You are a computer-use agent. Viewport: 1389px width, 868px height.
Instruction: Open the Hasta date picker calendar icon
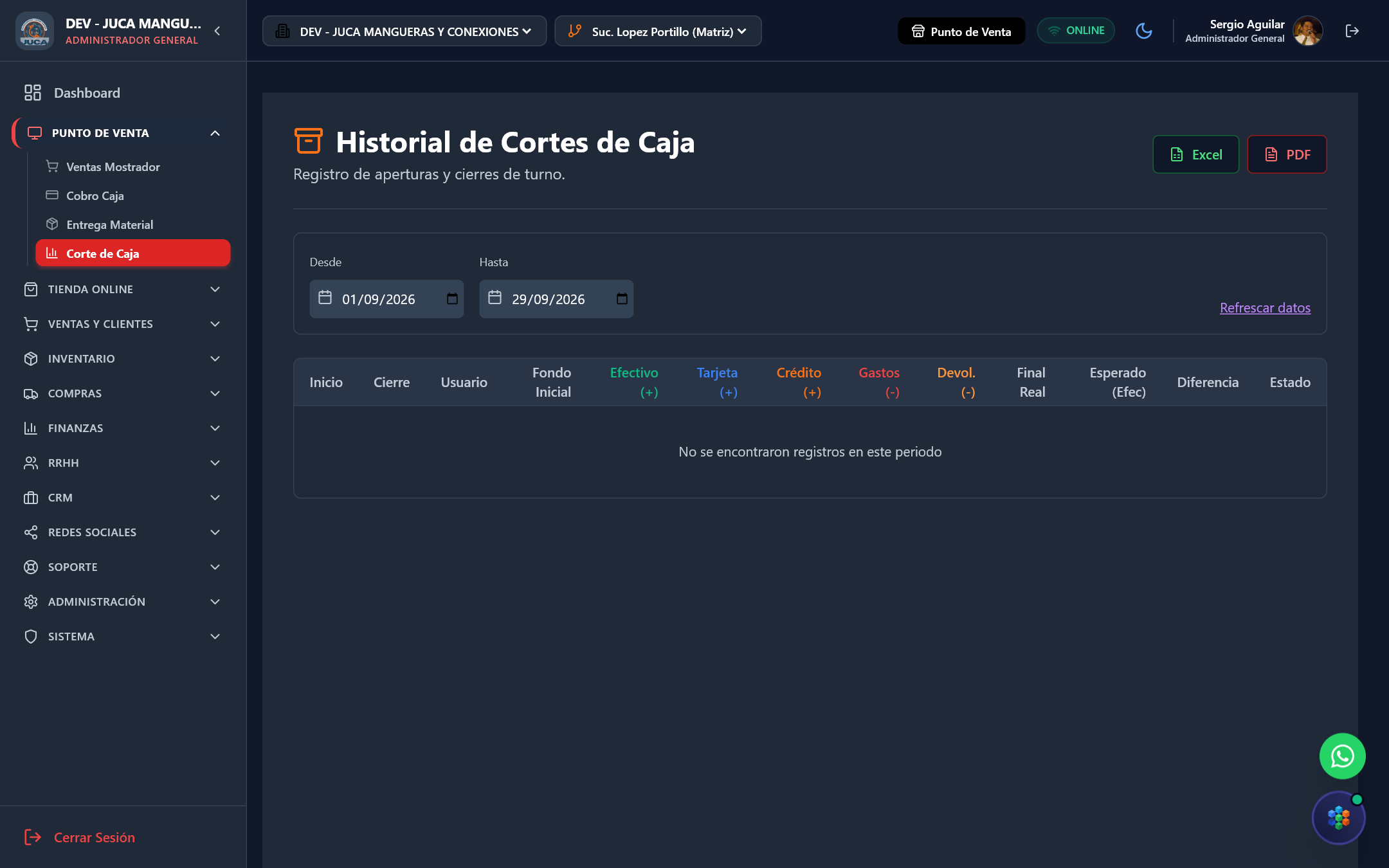pos(622,299)
